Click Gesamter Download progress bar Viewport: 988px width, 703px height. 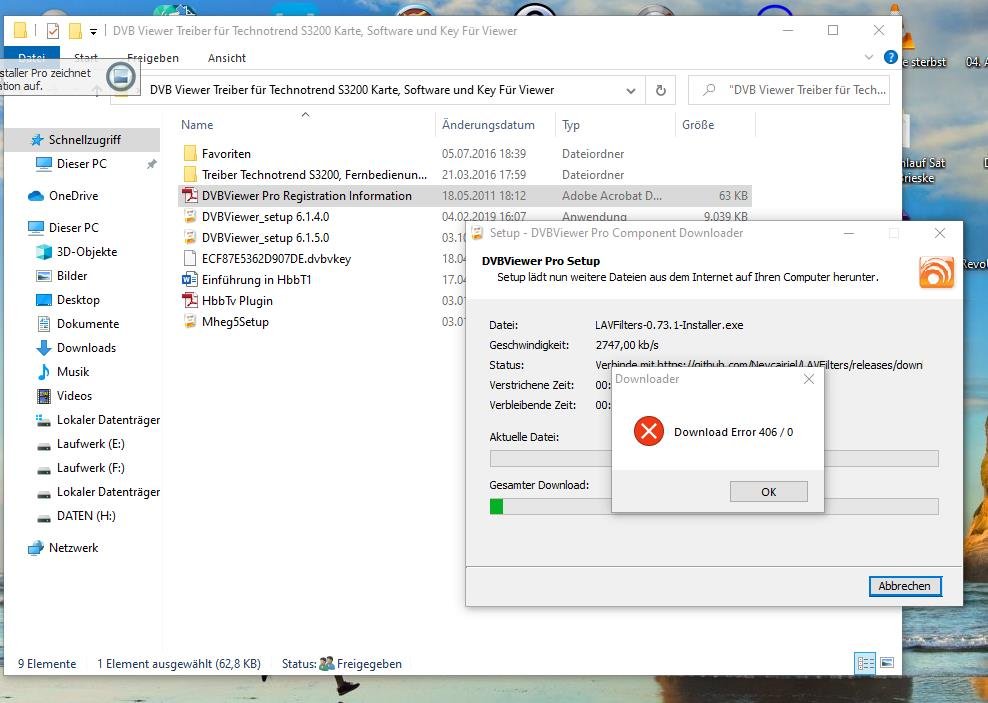pyautogui.click(x=714, y=506)
